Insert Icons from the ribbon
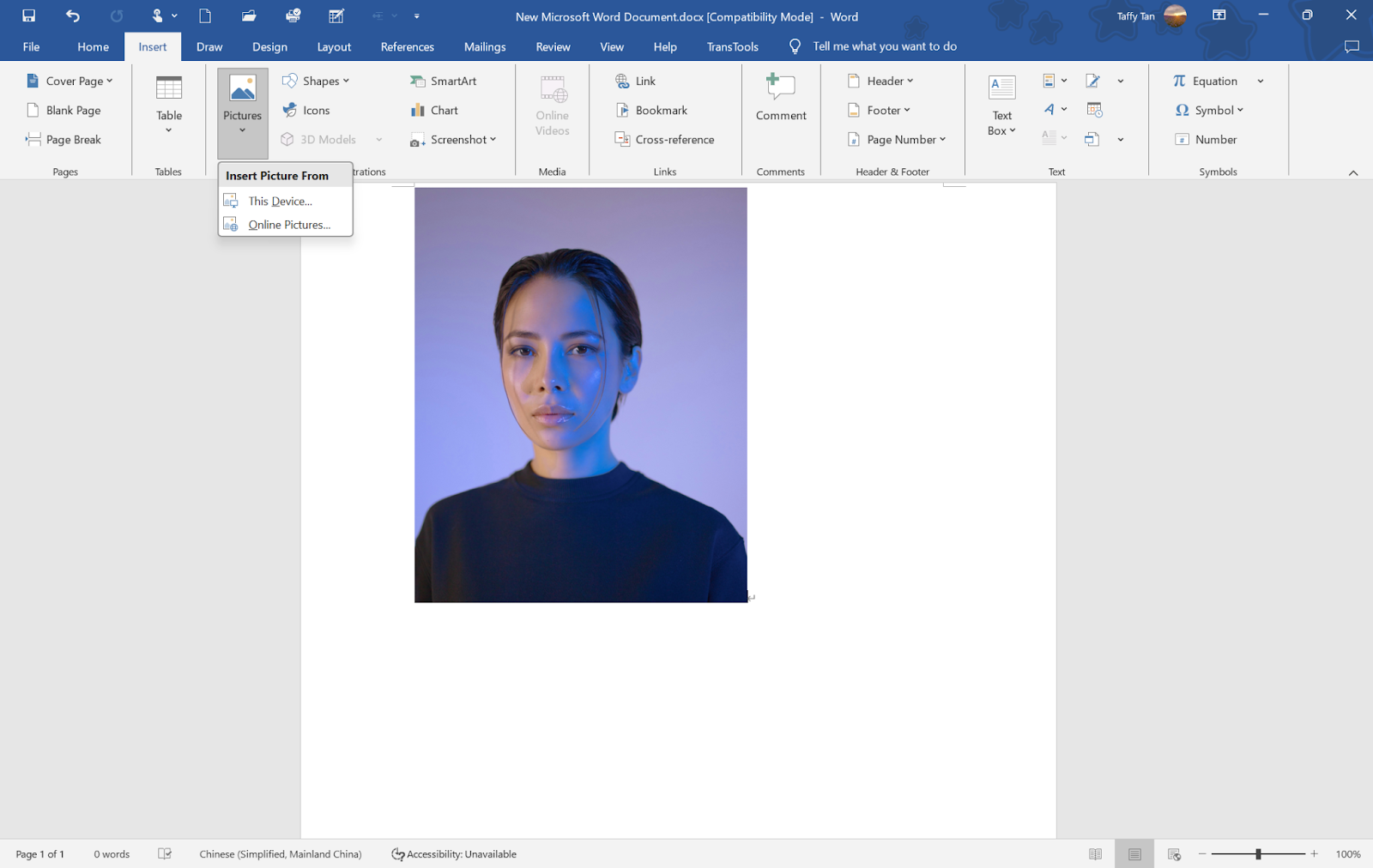This screenshot has width=1373, height=868. 306,110
